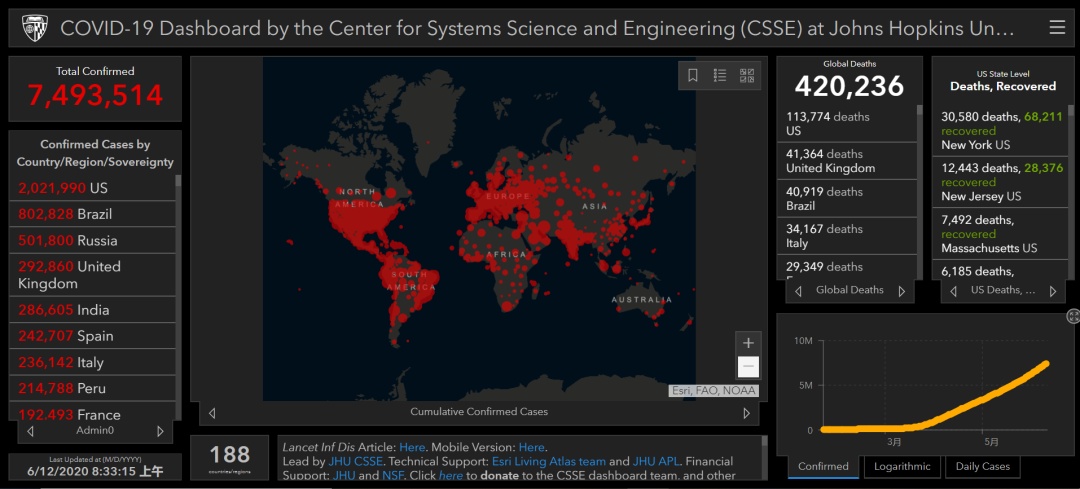Zoom in on the map with plus

tap(748, 343)
